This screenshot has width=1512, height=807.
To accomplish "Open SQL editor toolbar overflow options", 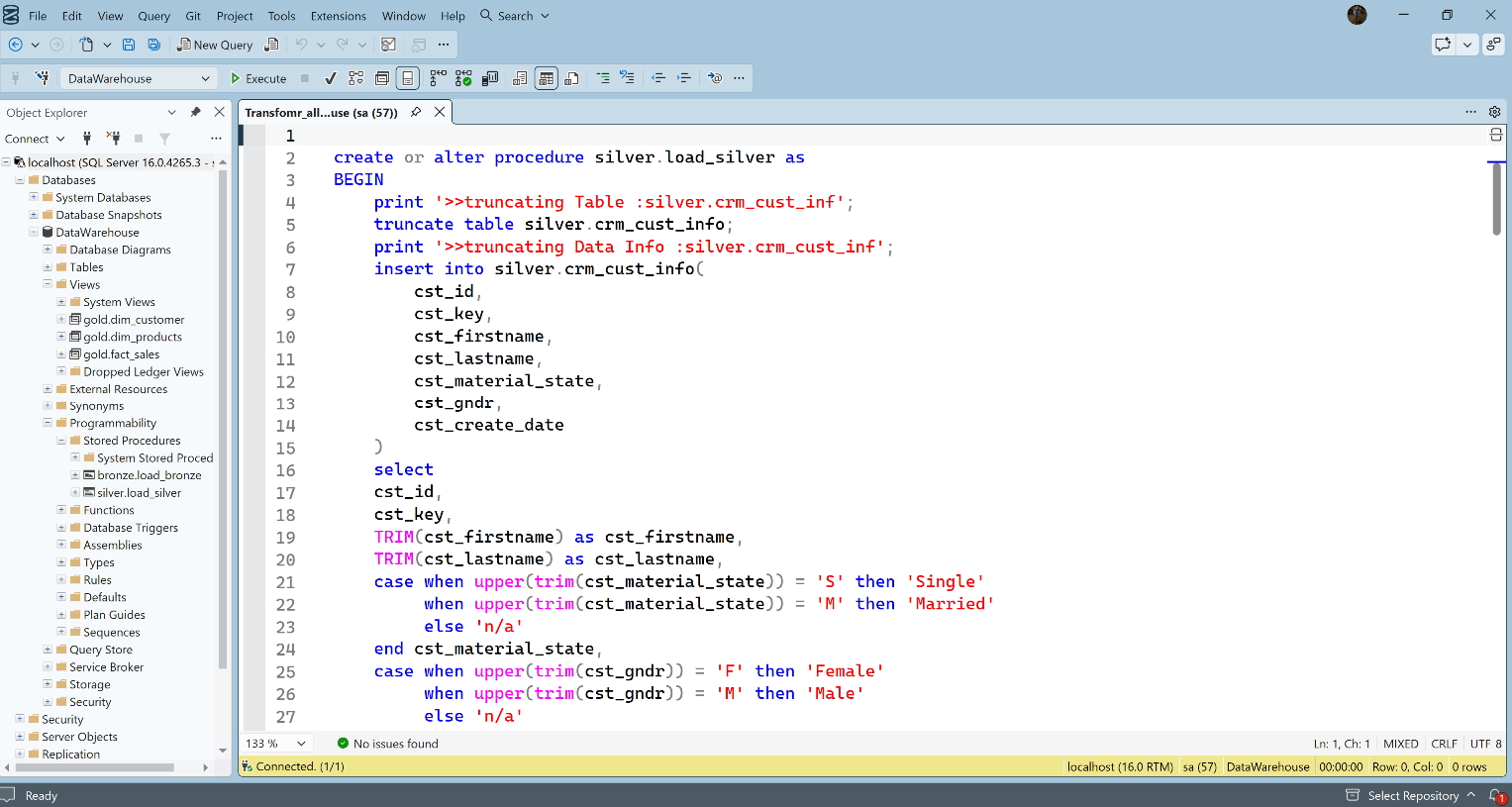I will (x=739, y=78).
